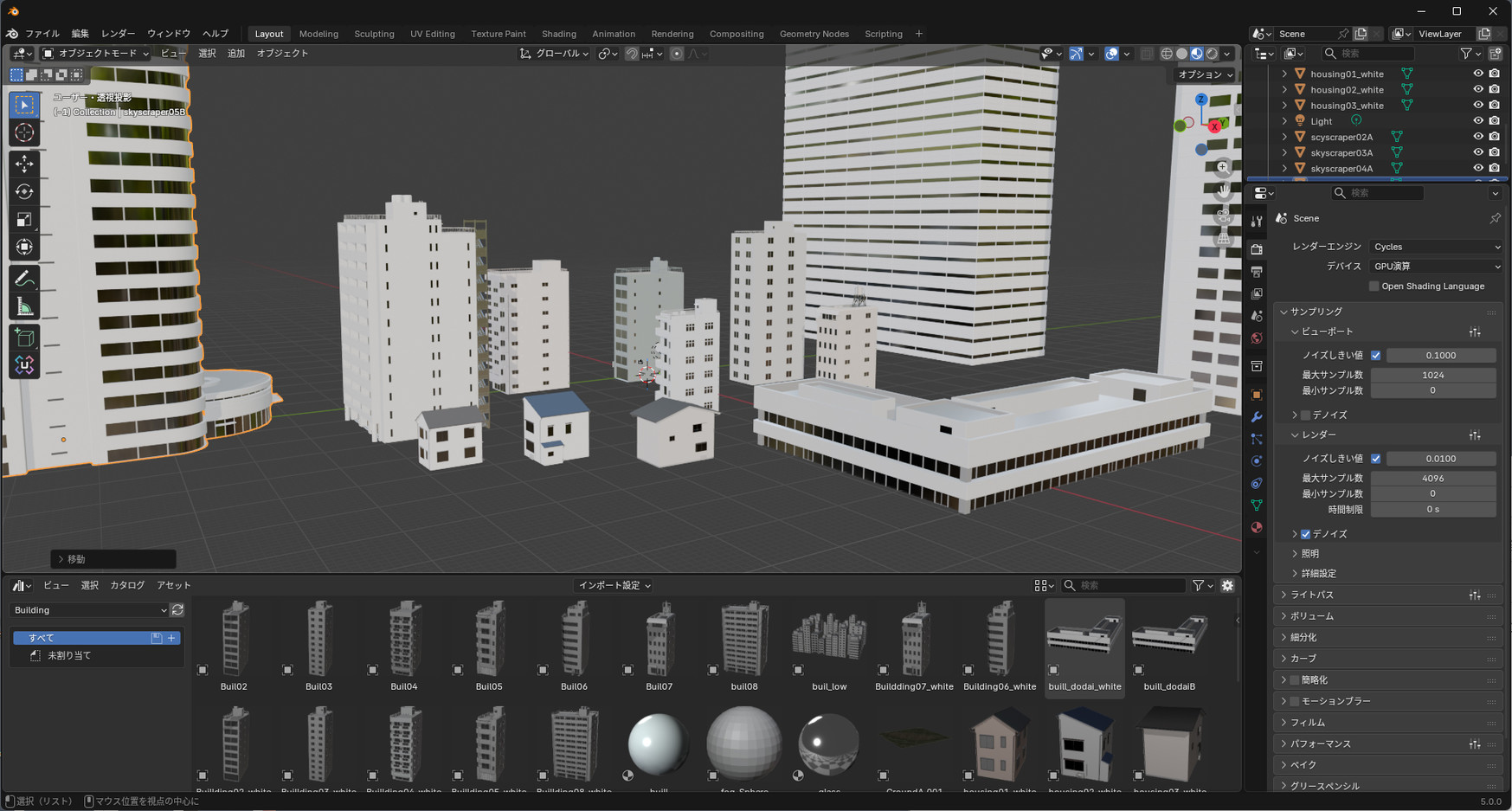The width and height of the screenshot is (1512, 811).
Task: Expand the Light Paths panel
Action: tap(1312, 595)
